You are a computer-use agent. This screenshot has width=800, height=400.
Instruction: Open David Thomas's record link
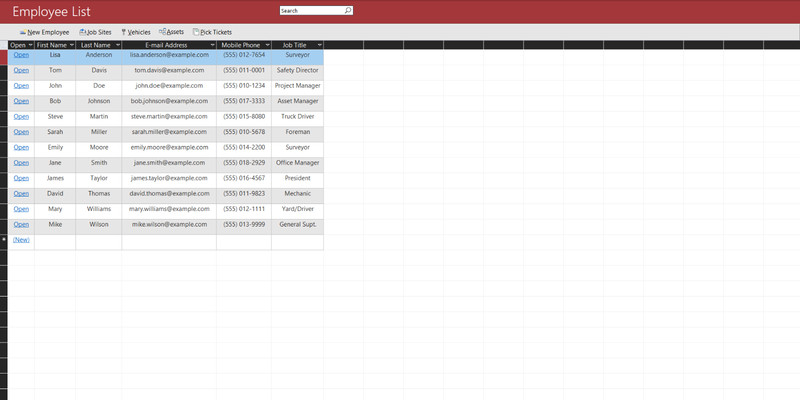click(21, 193)
